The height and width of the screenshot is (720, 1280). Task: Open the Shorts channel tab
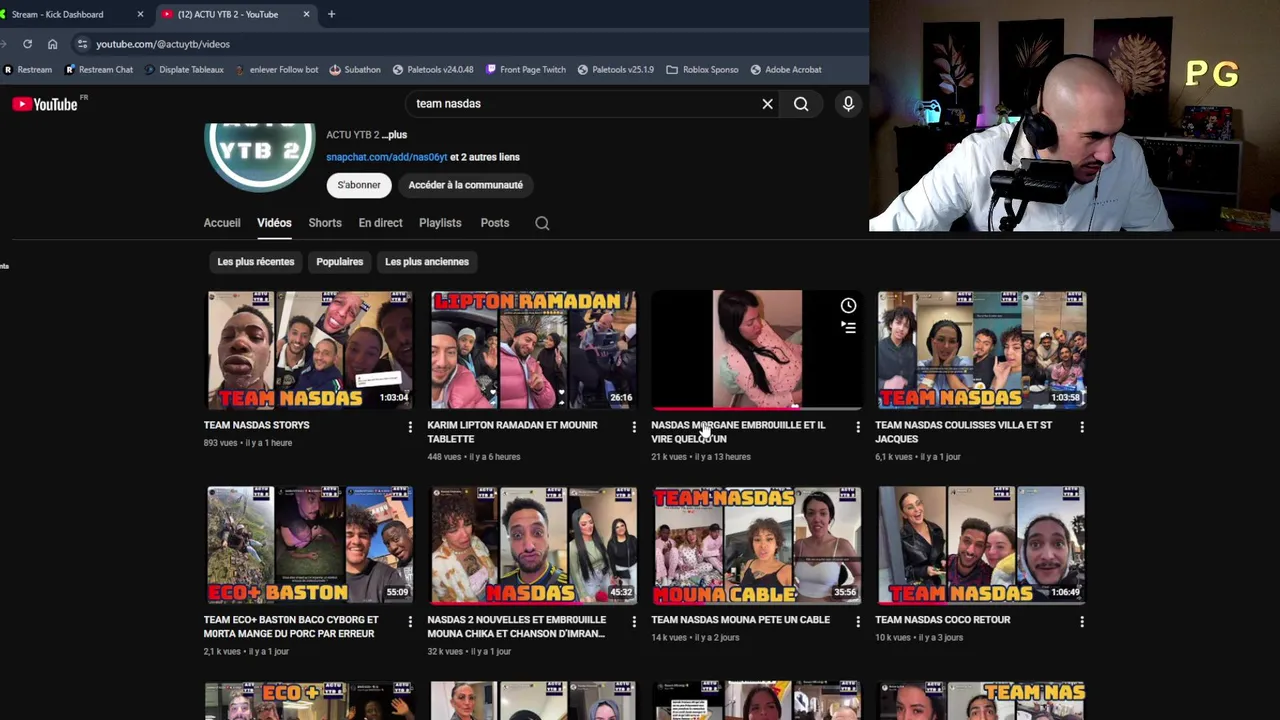coord(325,223)
